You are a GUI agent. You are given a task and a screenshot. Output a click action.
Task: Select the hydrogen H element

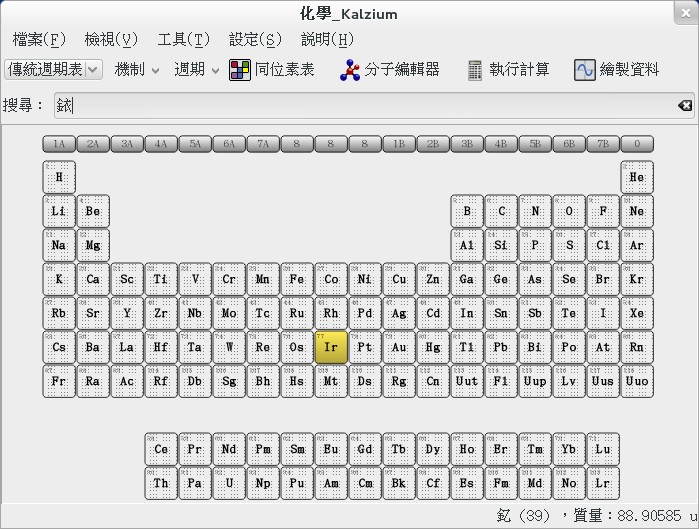(x=59, y=177)
